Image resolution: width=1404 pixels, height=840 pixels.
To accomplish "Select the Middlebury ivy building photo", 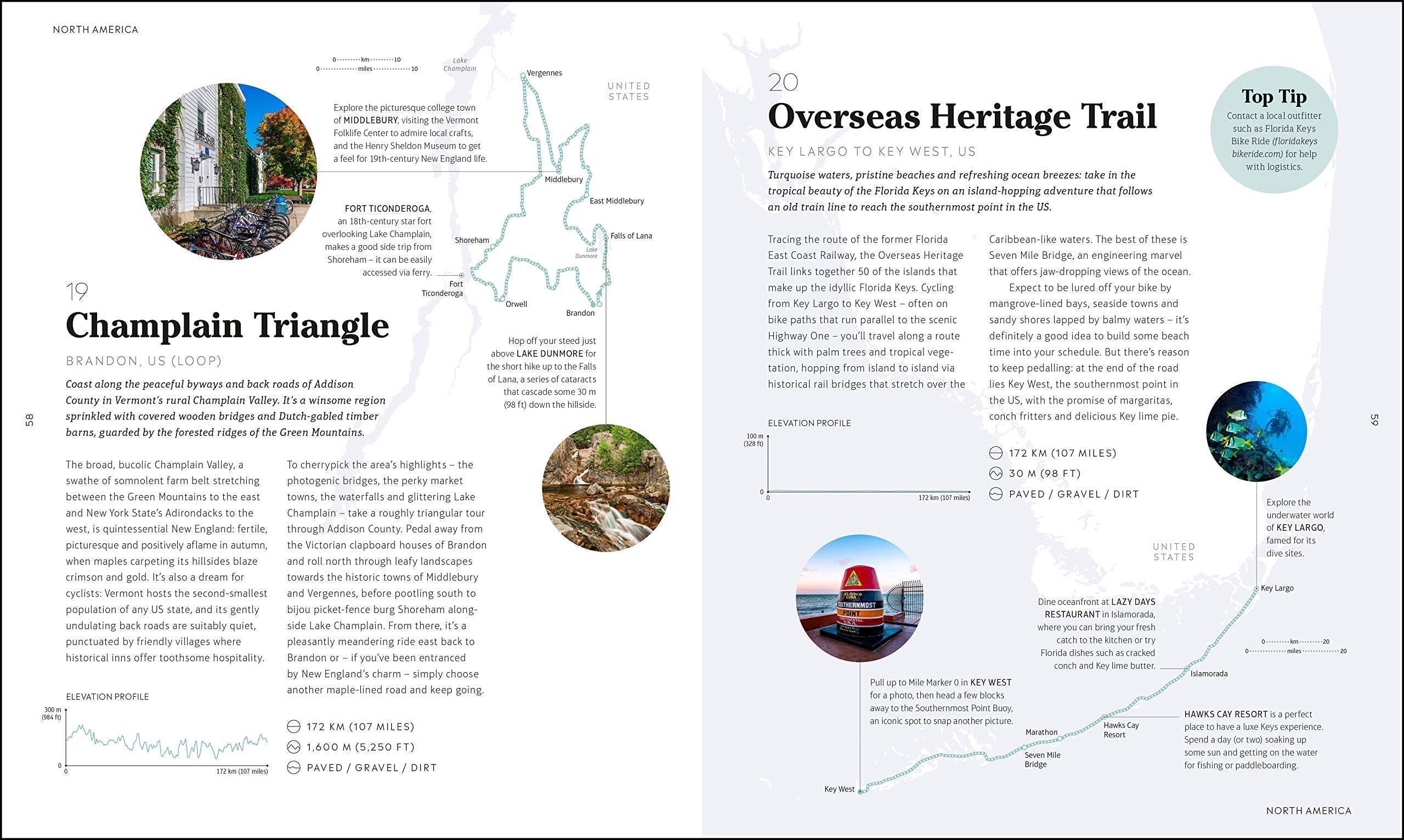I will point(229,172).
